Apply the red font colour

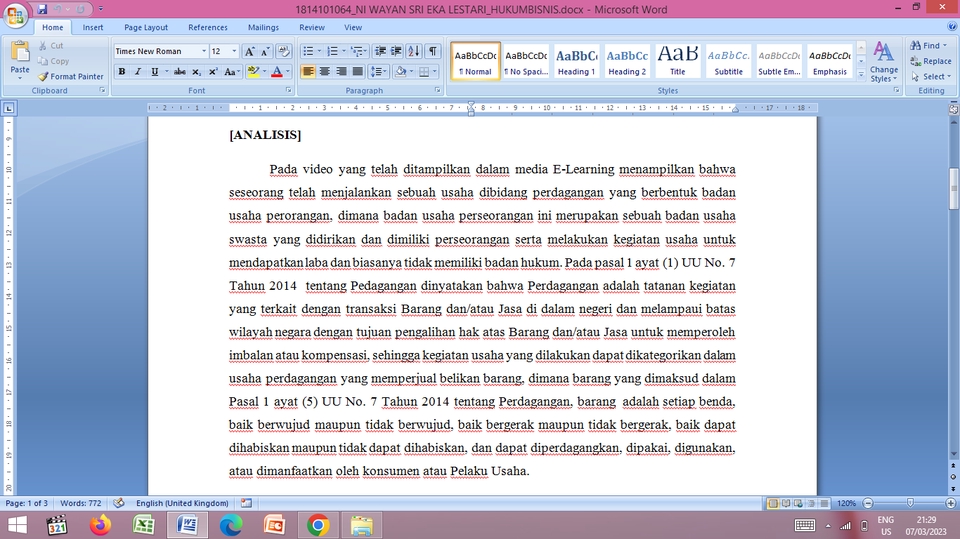[277, 72]
